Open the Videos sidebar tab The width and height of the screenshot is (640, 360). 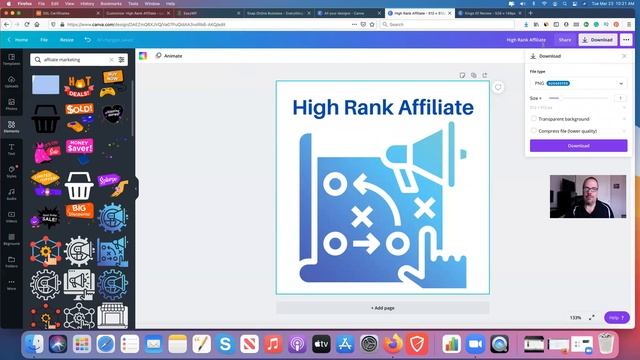tap(11, 217)
